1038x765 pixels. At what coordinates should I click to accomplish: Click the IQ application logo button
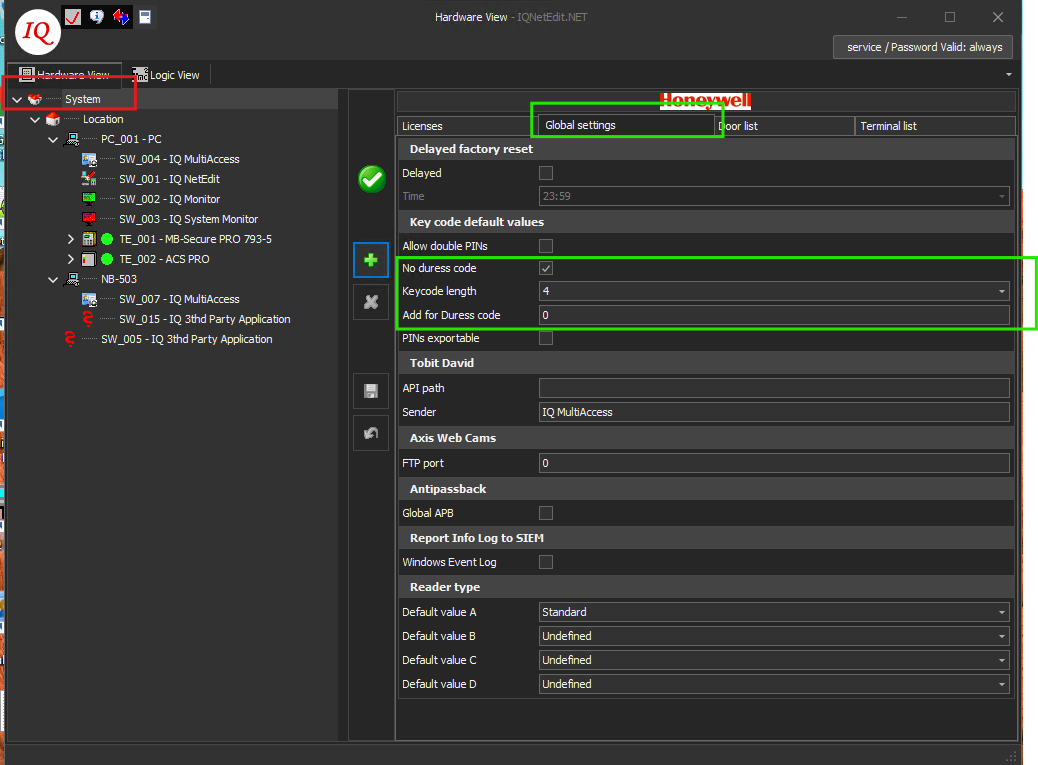coord(38,32)
